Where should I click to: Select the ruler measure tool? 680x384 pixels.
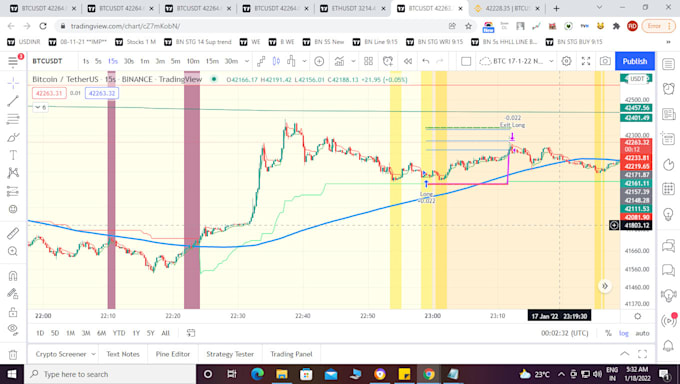(x=13, y=233)
